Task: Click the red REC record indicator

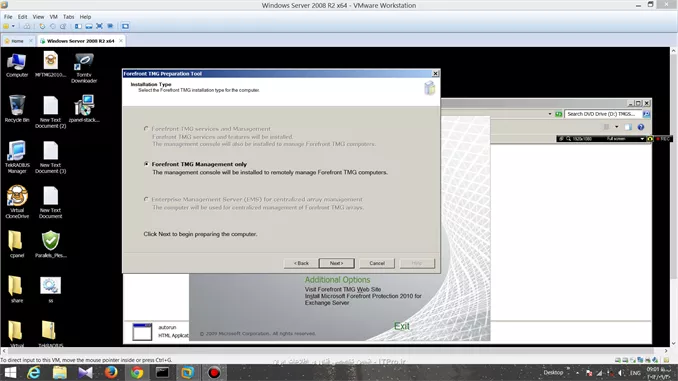Action: tap(663, 139)
